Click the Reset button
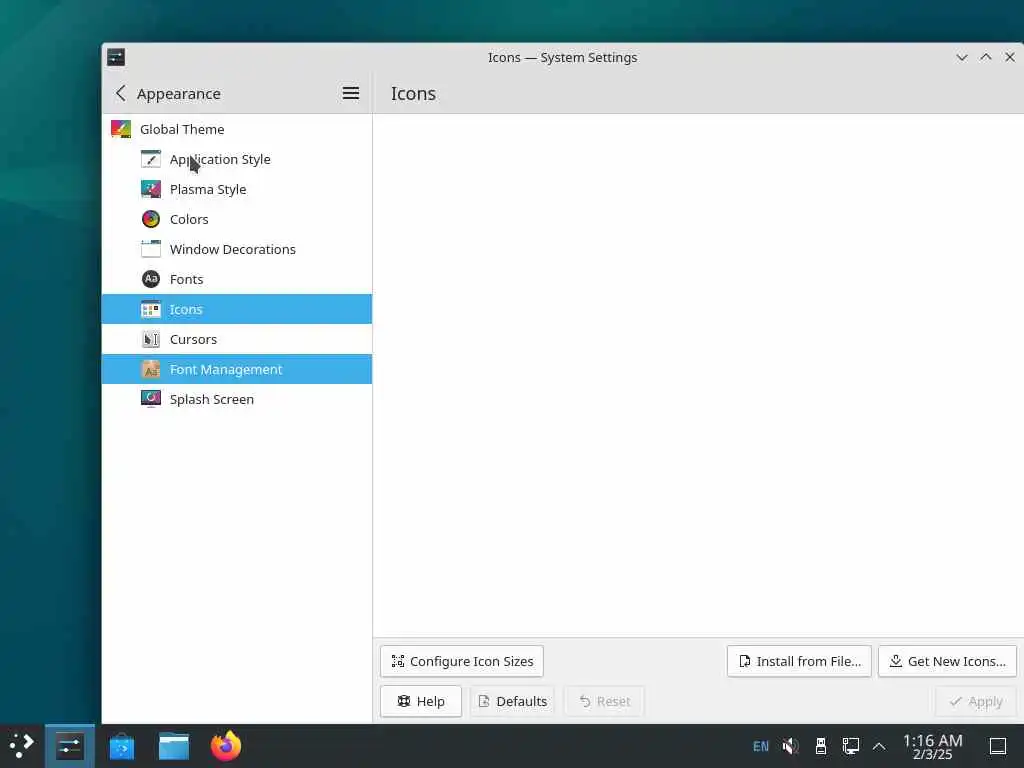Image resolution: width=1024 pixels, height=768 pixels. (x=605, y=701)
